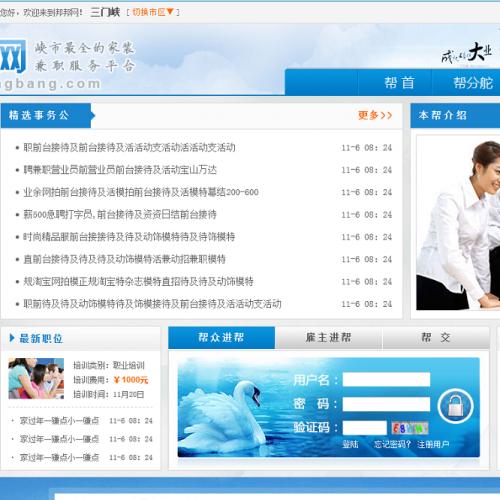Viewport: 500px width, 500px height.
Task: Click the 培训时间: 11月20日 line
Action: click(109, 395)
